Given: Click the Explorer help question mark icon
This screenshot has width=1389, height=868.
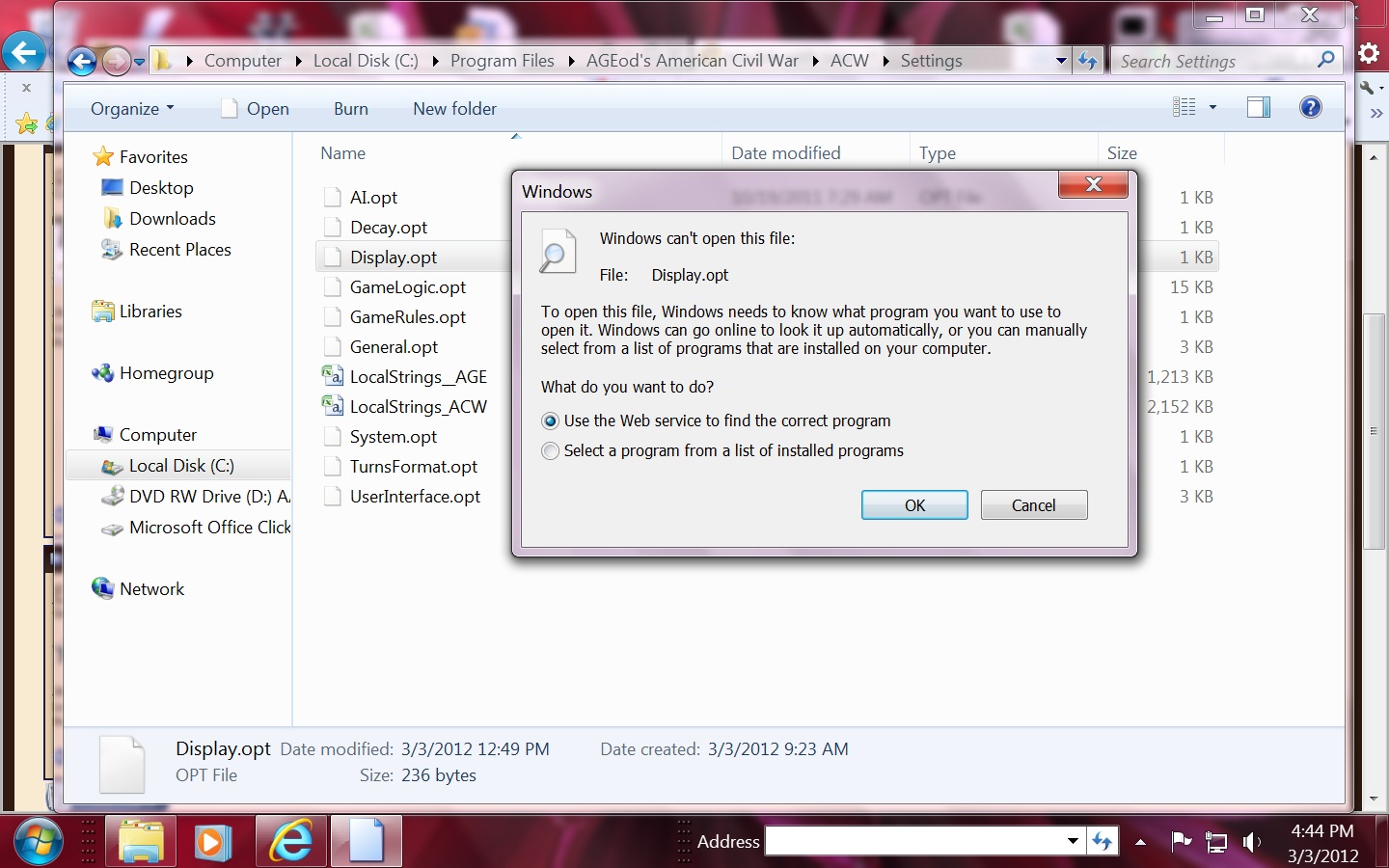Looking at the screenshot, I should click(1310, 107).
